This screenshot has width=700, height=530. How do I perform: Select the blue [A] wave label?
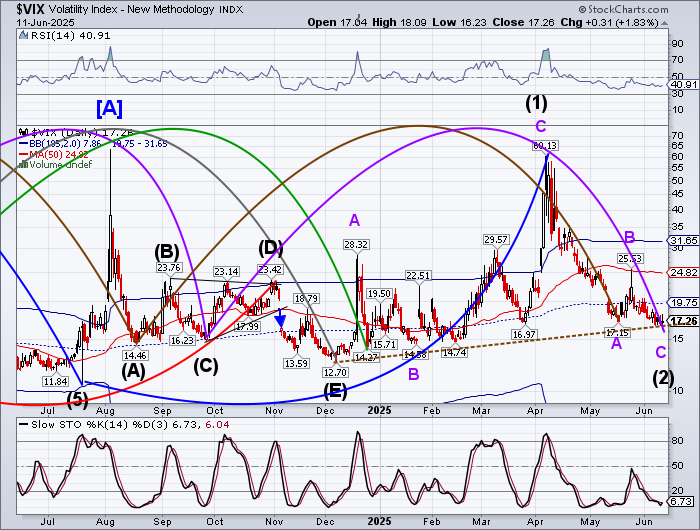110,106
